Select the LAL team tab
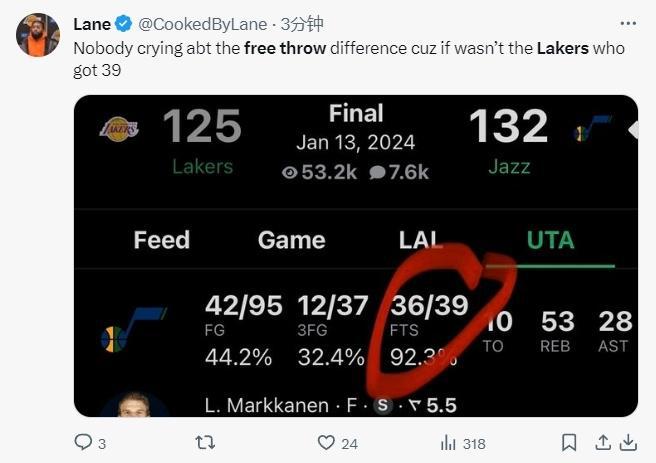 420,240
